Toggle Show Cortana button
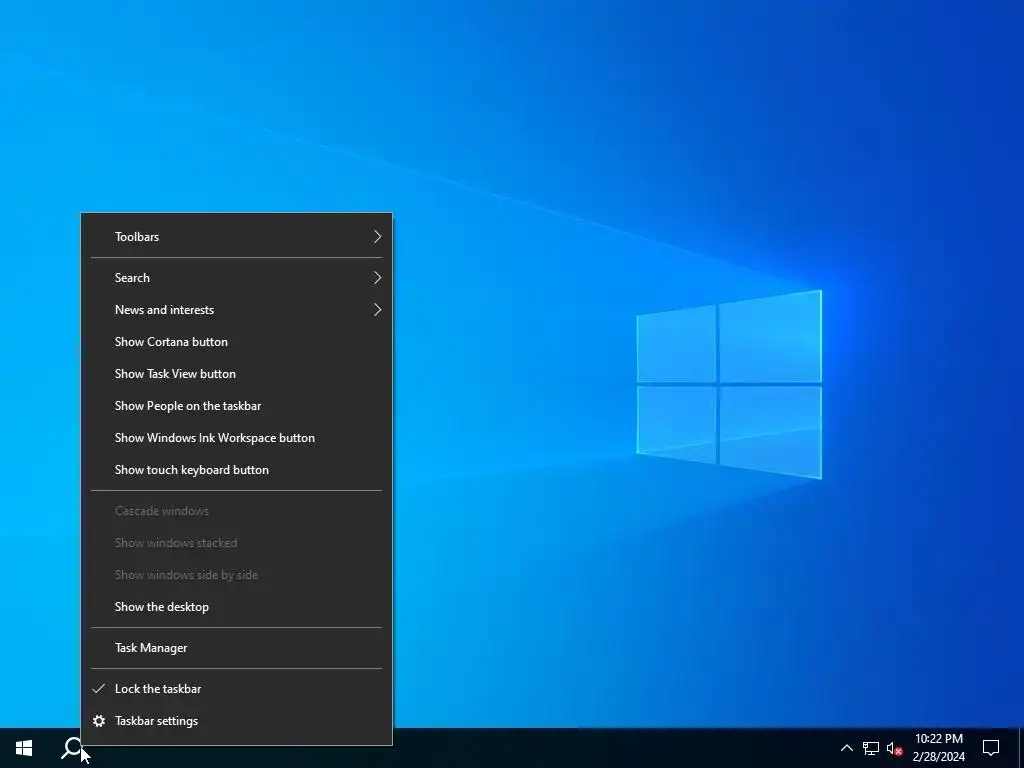Viewport: 1024px width, 768px height. (x=236, y=342)
